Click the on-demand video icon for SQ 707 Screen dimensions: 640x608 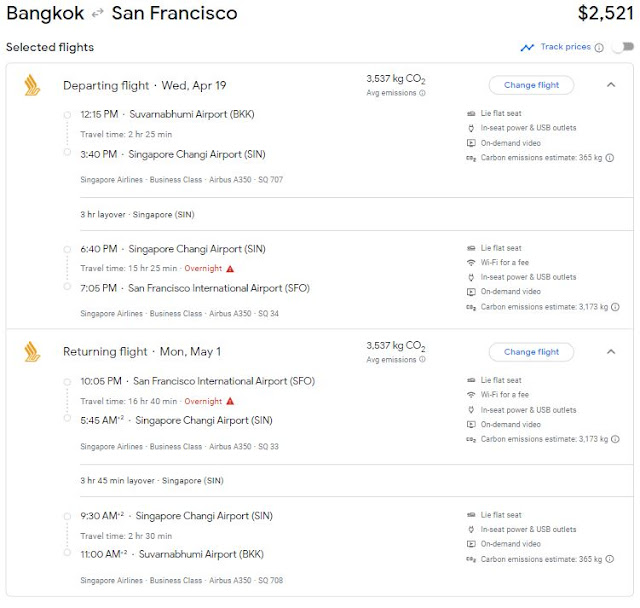click(x=471, y=143)
